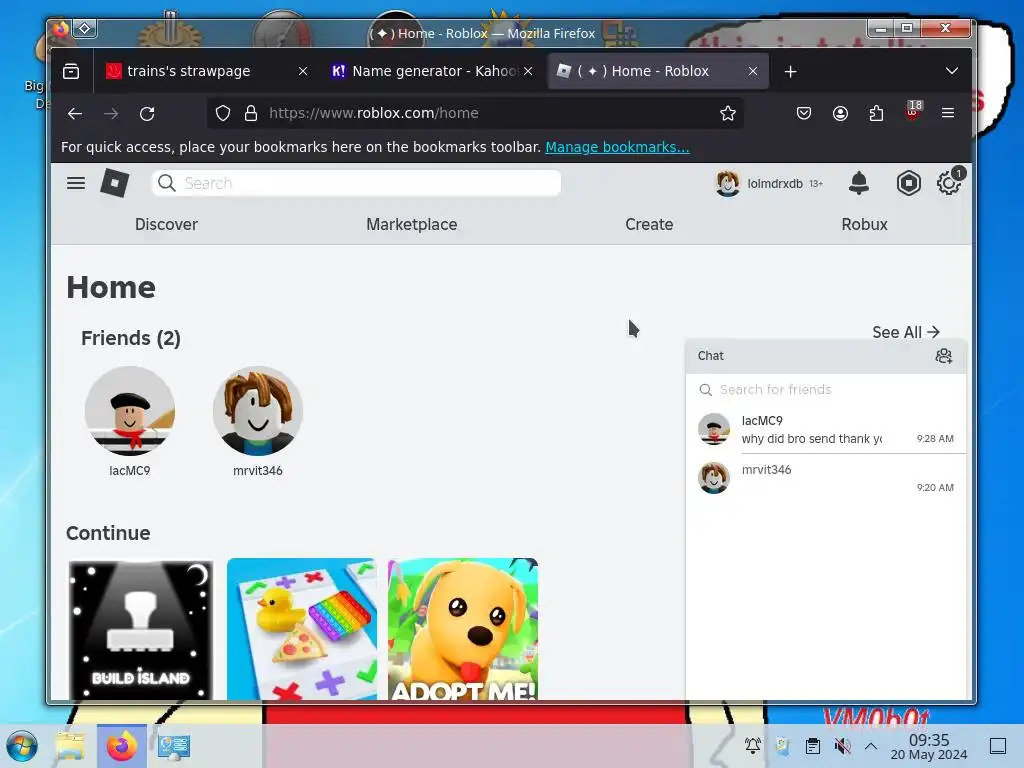
Task: Focus the Roblox Search field
Action: click(x=357, y=183)
